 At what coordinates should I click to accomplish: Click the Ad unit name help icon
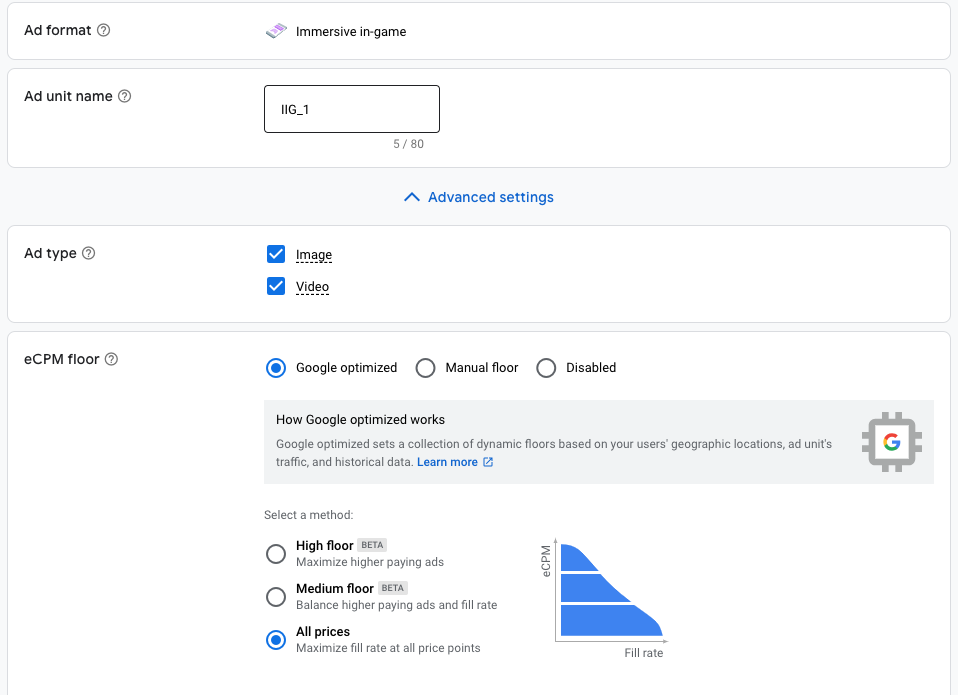click(x=125, y=97)
